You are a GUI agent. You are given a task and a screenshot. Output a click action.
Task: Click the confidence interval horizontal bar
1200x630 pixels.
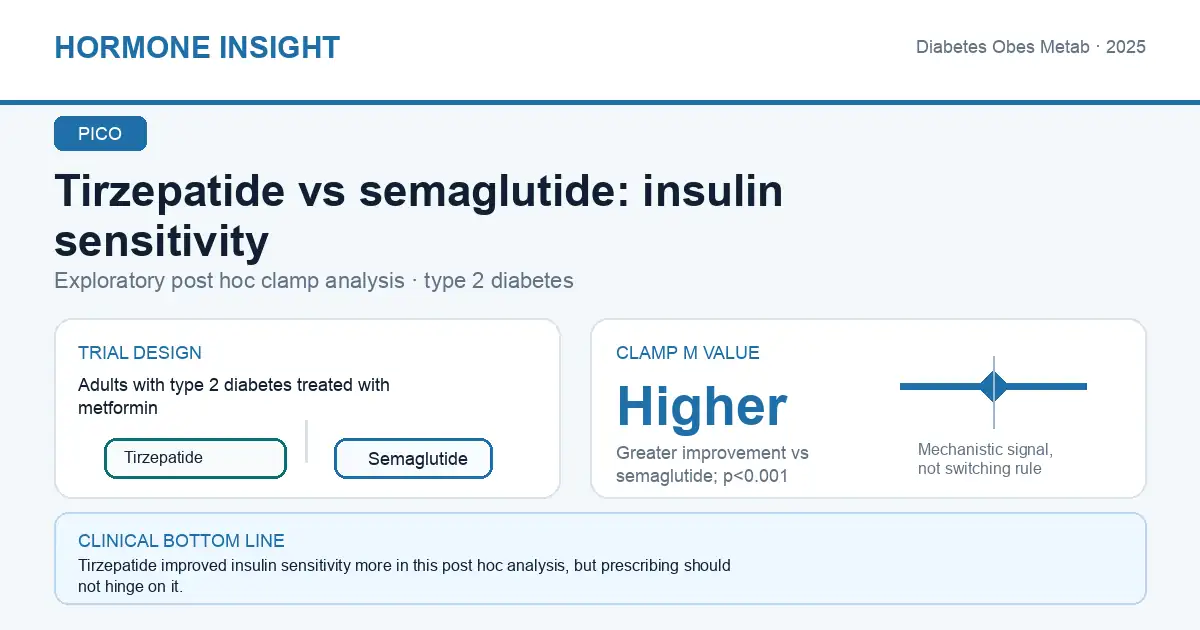[x=993, y=386]
